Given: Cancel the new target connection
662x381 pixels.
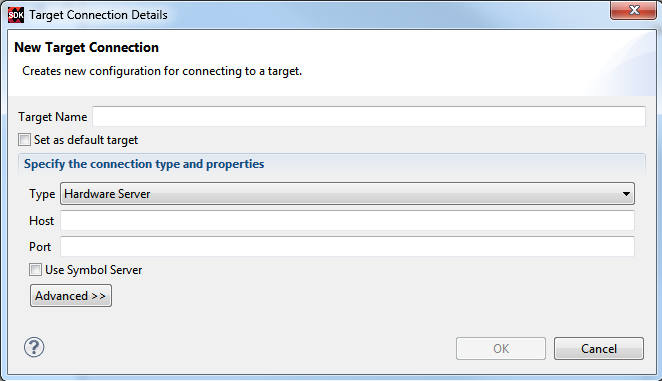Looking at the screenshot, I should [599, 348].
